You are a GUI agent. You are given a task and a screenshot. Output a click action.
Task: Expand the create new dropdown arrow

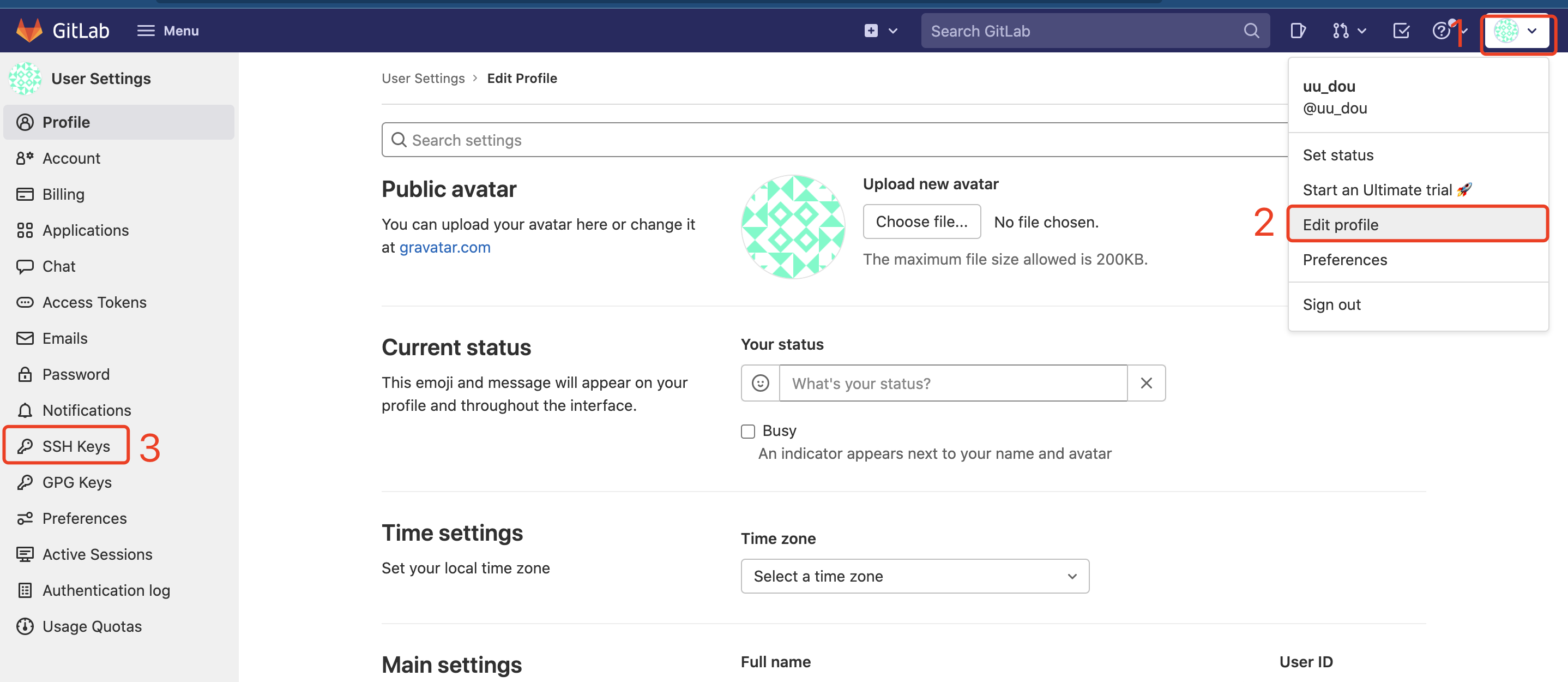click(893, 31)
